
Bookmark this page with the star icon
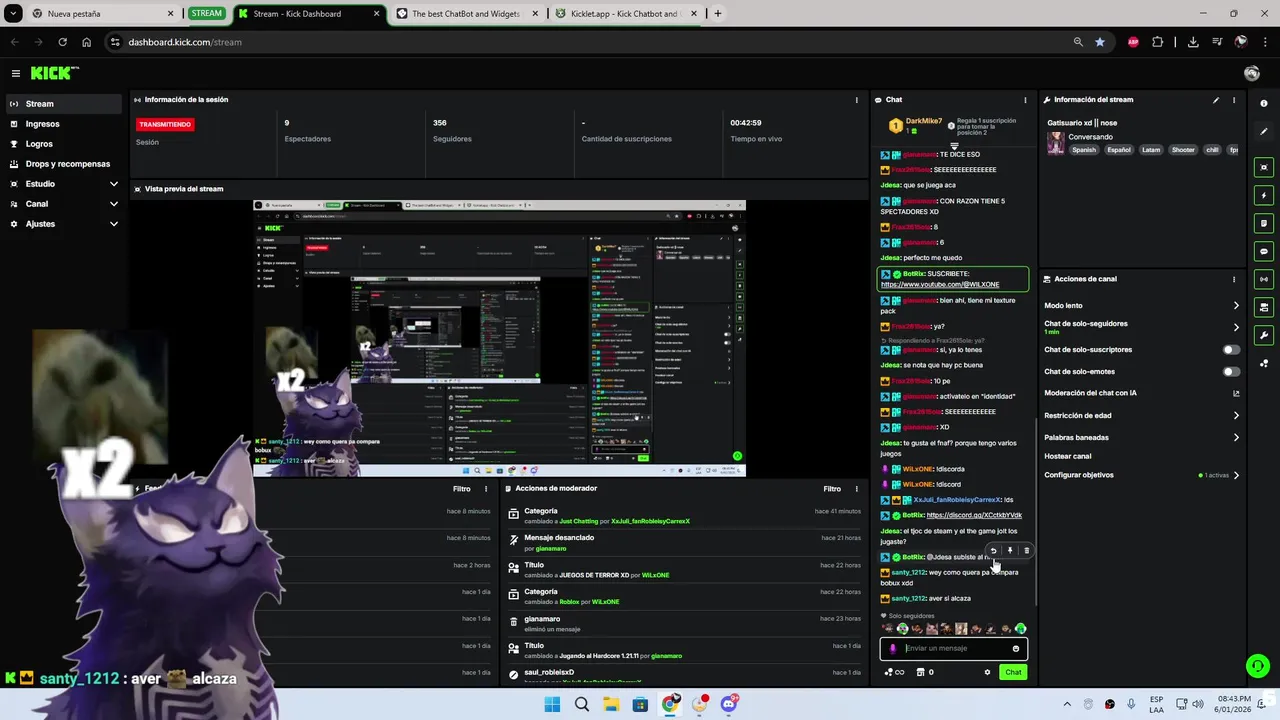1100,42
